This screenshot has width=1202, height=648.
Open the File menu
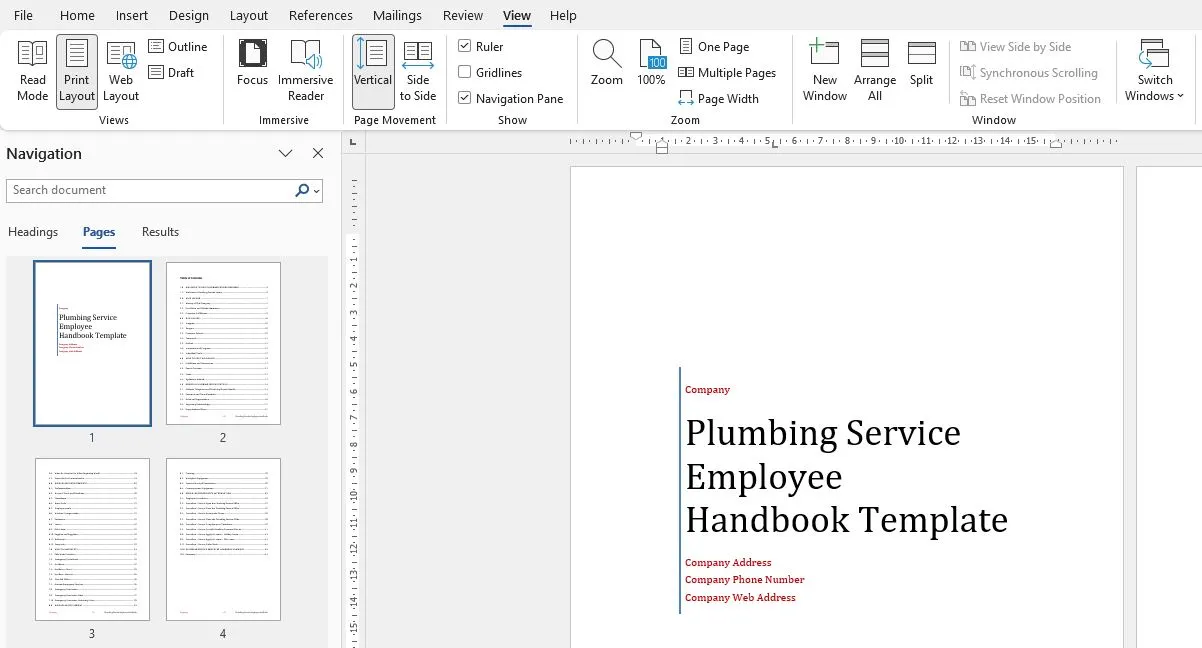23,15
